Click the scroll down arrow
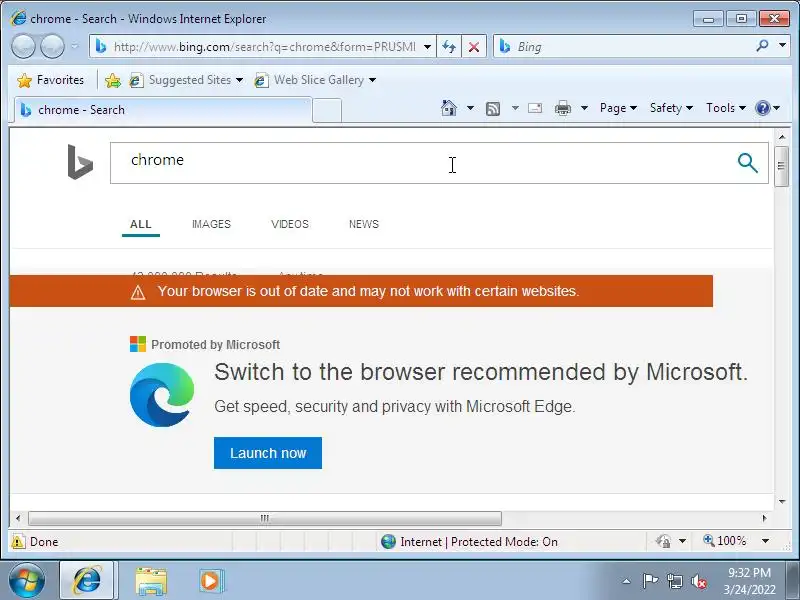Screen dimensions: 800x600 (782, 502)
